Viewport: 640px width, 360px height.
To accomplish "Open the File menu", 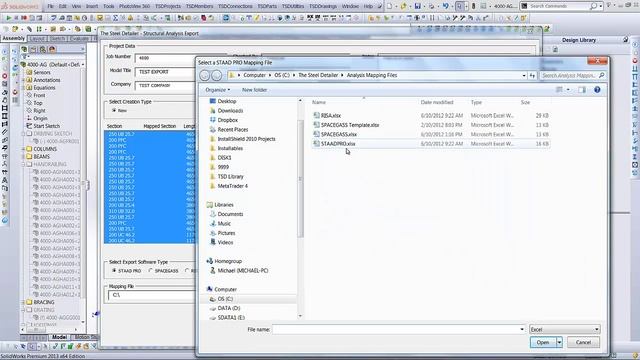I will click(50, 6).
